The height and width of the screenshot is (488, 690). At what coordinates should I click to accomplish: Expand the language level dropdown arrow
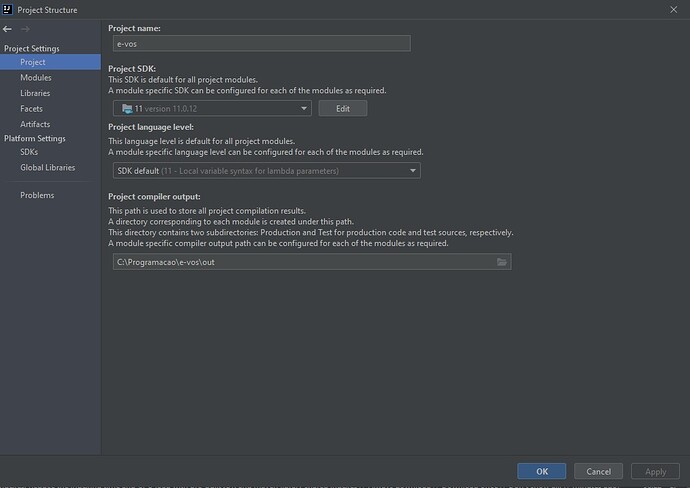[413, 171]
